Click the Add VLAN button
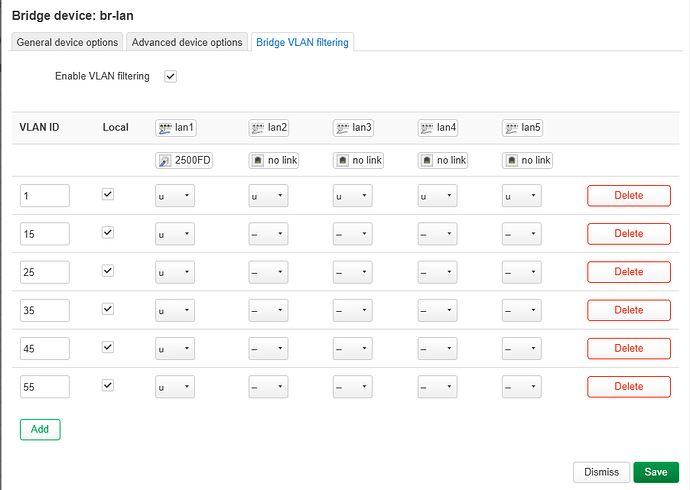This screenshot has width=690, height=490. 40,429
